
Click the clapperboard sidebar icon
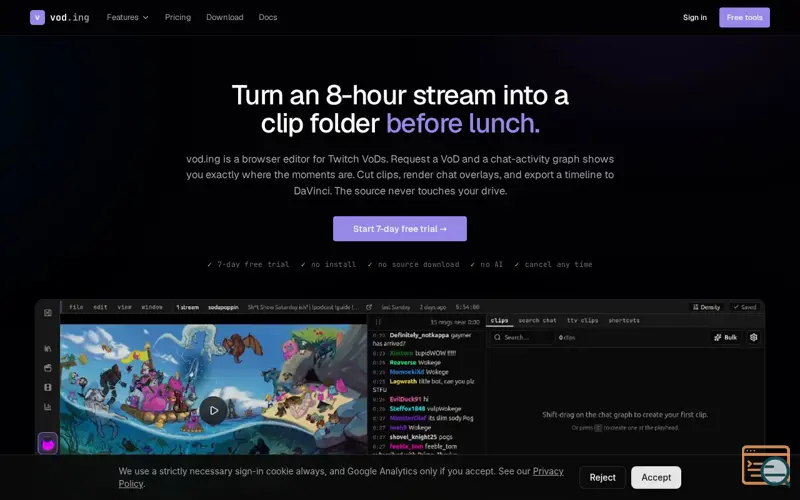click(48, 368)
